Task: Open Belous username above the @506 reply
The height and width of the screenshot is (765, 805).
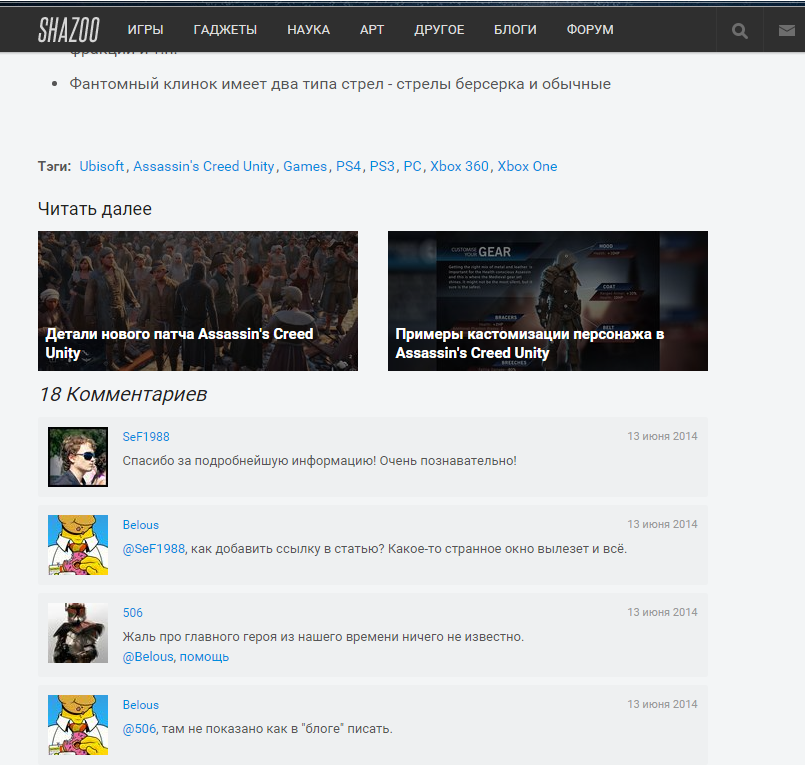Action: tap(141, 705)
